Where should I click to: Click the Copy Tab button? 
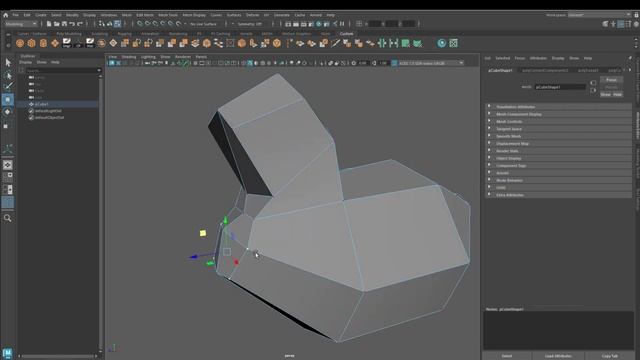(x=609, y=356)
